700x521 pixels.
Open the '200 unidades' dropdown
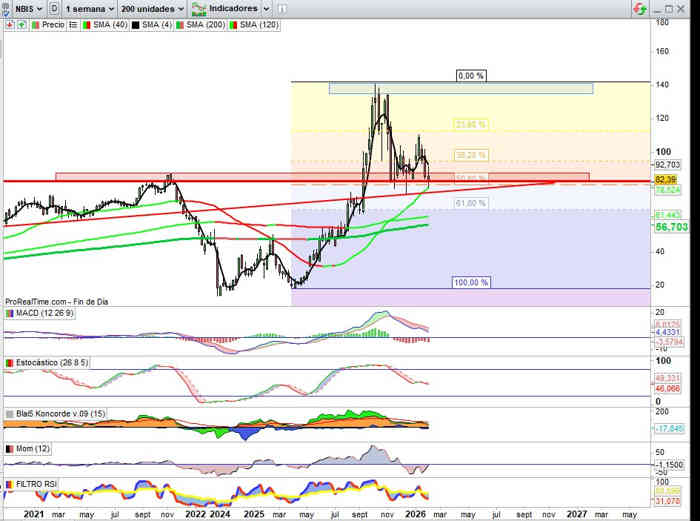(152, 8)
